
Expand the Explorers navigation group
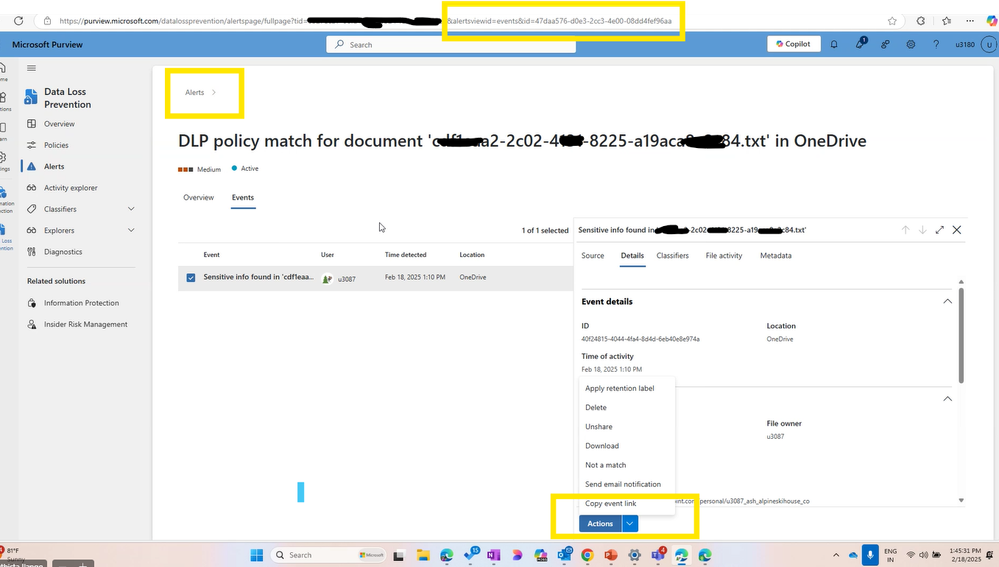(x=131, y=230)
